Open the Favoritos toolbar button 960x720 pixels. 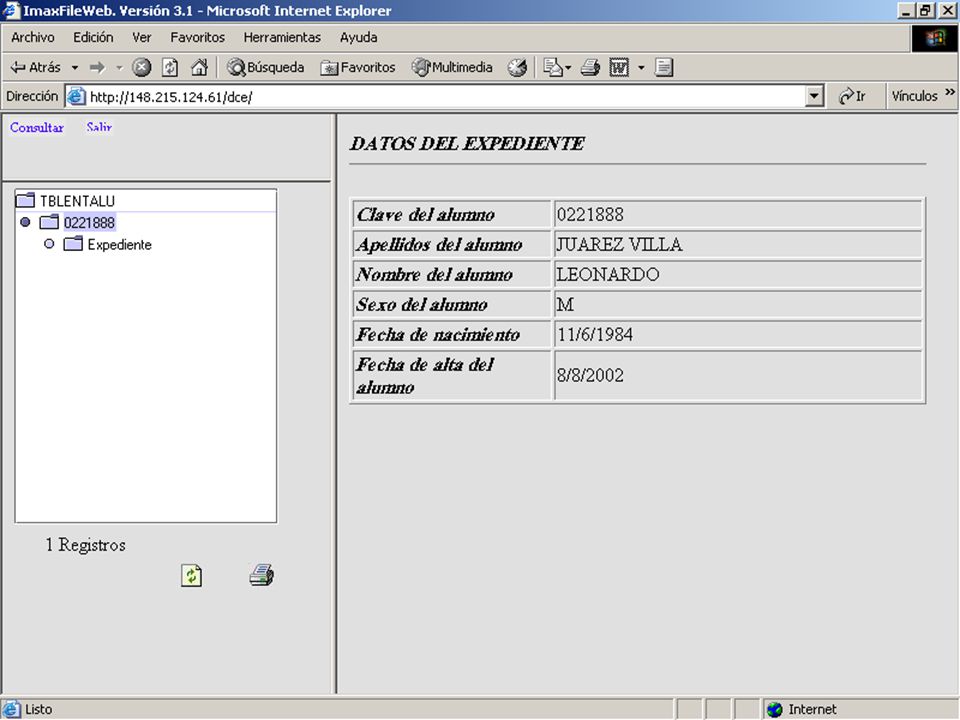click(x=358, y=67)
